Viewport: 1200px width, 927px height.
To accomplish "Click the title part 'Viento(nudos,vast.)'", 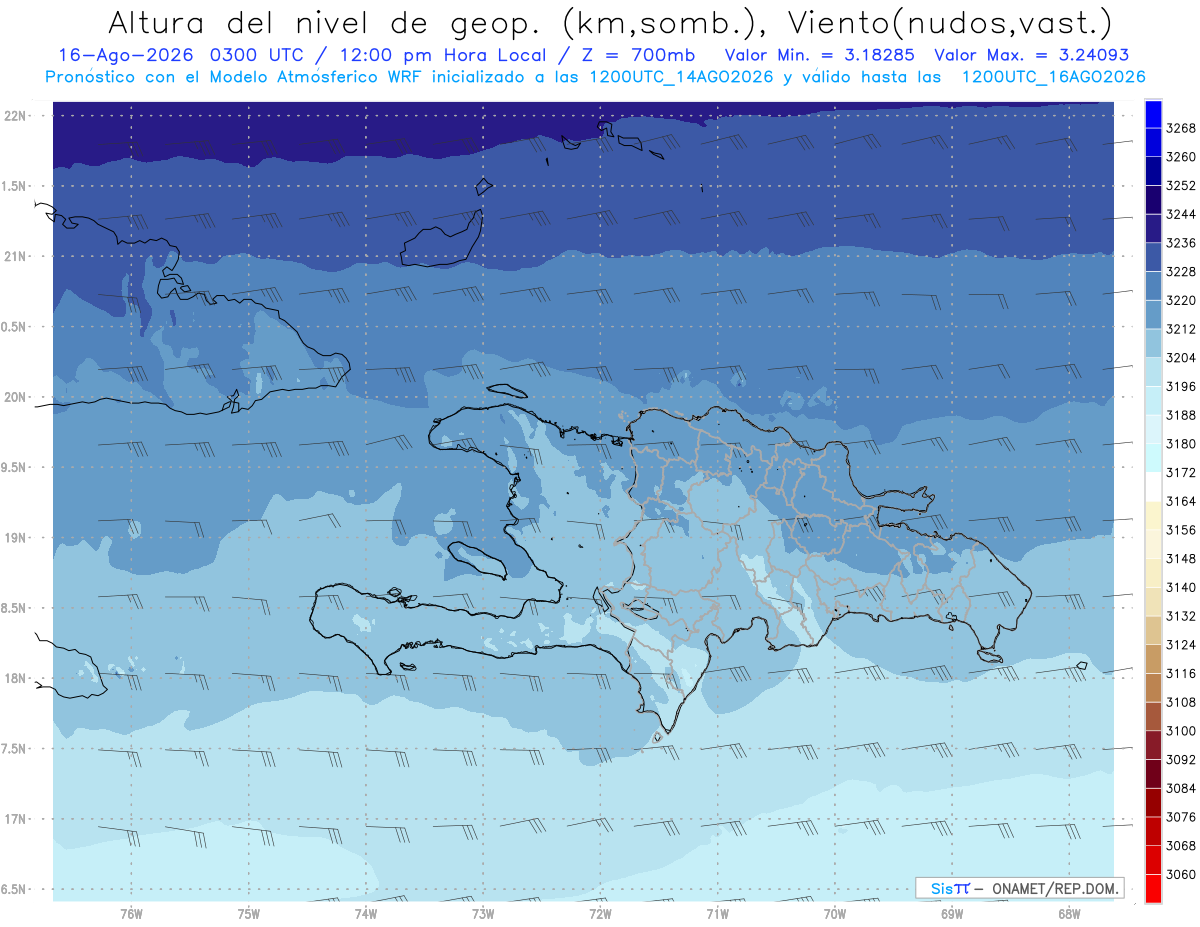I will [x=948, y=21].
